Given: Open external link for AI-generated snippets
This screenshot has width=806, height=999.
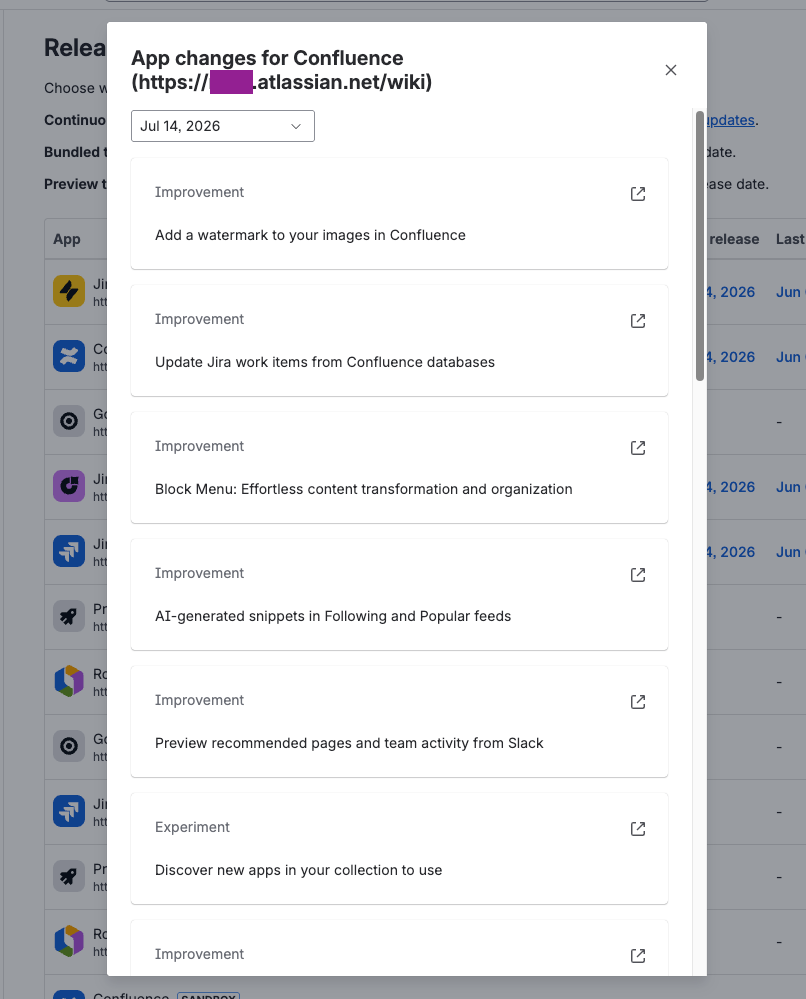Looking at the screenshot, I should click(x=638, y=575).
